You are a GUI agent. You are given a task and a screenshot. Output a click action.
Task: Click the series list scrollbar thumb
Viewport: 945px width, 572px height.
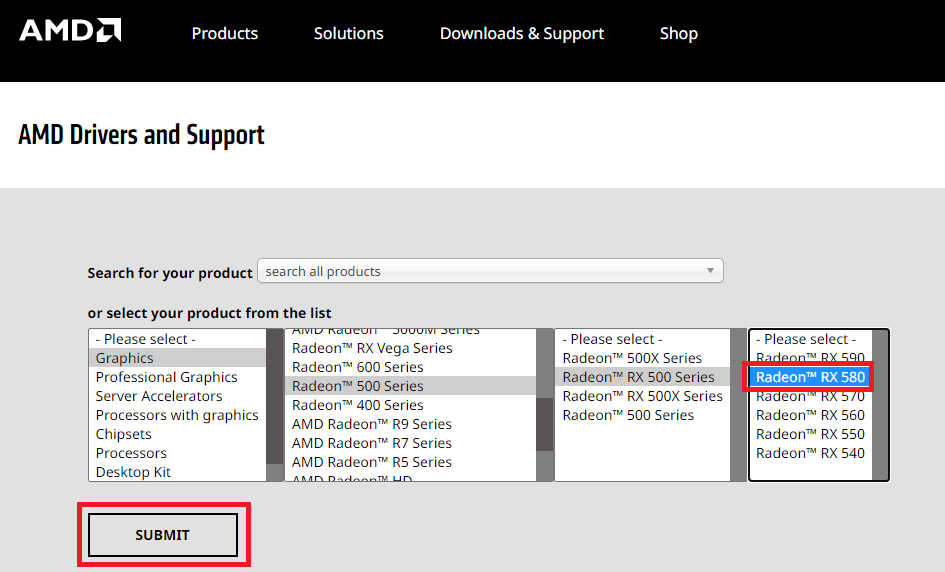544,424
